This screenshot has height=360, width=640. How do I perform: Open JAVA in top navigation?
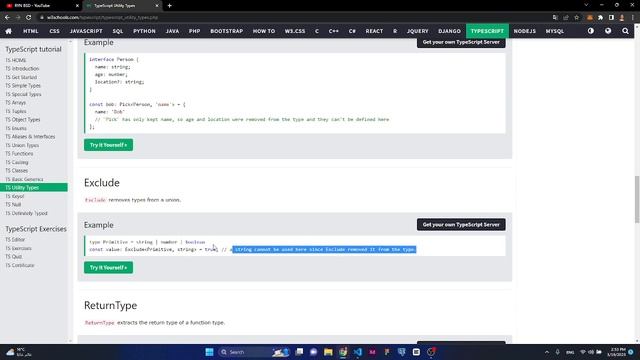click(172, 31)
